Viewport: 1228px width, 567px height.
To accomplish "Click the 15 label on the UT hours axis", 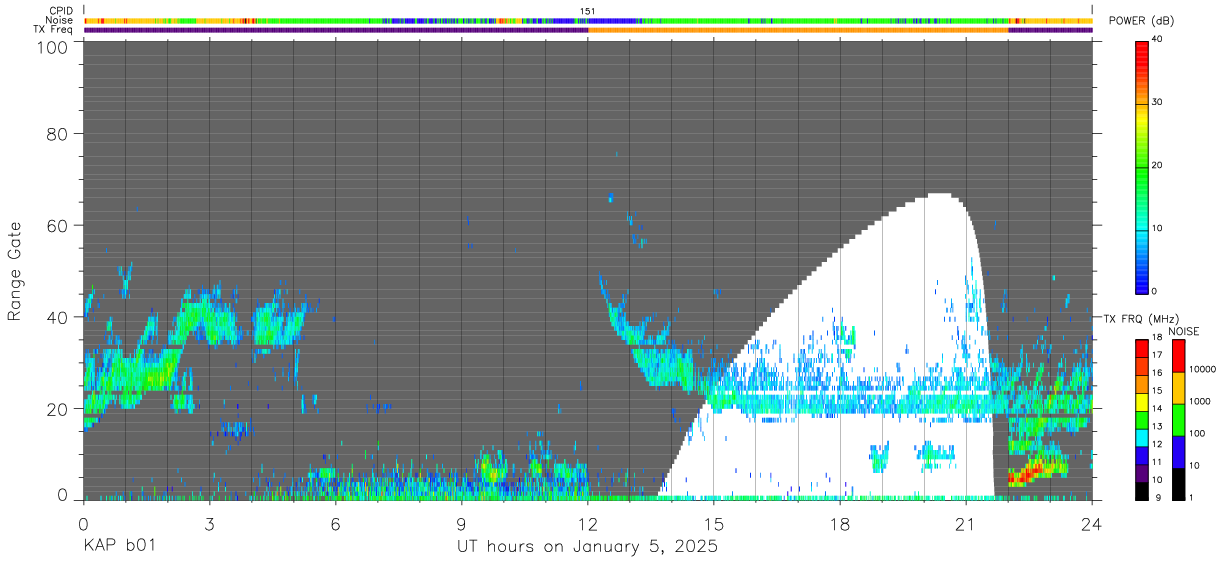I will 714,523.
